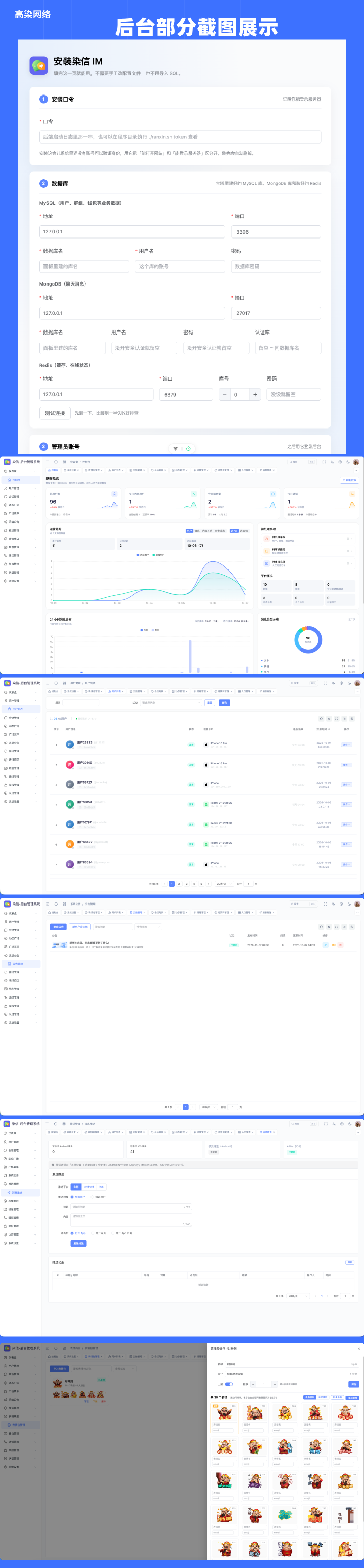Click moon icon in push screen header
Image resolution: width=364 pixels, height=1568 pixels.
pyautogui.click(x=350, y=1124)
